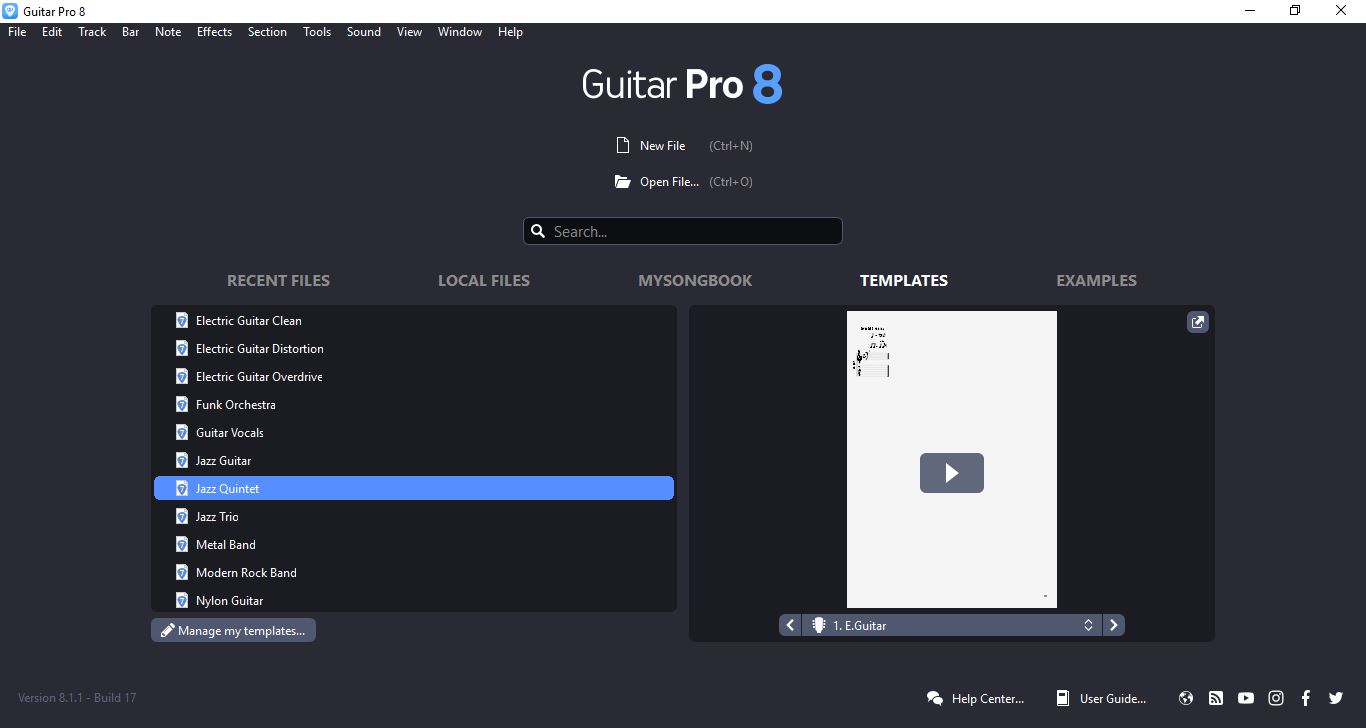Open the Note menu
This screenshot has width=1366, height=728.
(x=168, y=32)
